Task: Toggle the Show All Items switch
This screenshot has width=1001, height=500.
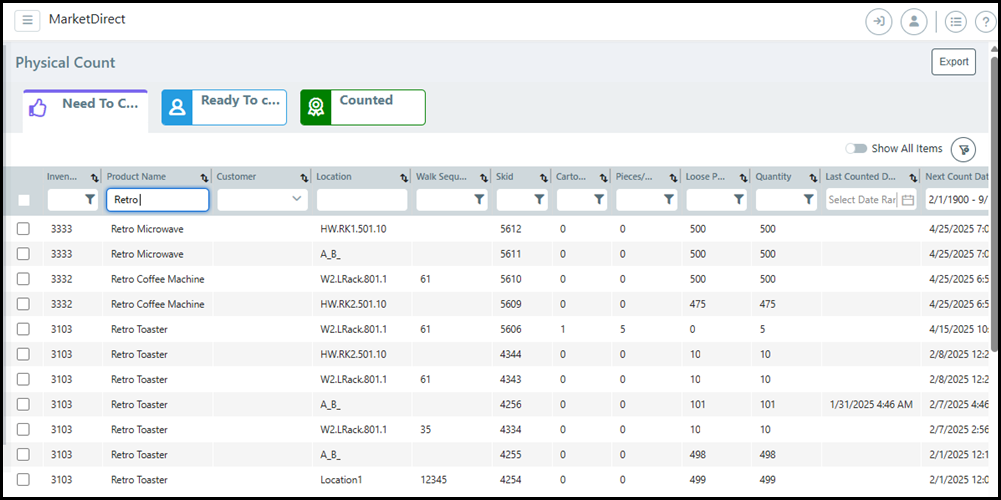Action: pos(856,149)
